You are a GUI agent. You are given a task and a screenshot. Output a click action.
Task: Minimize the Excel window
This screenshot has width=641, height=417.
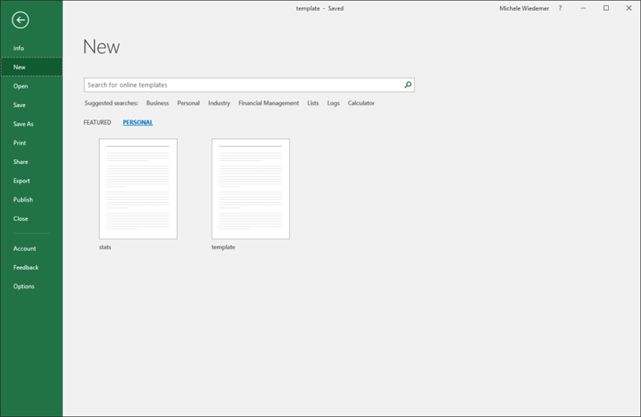(583, 8)
